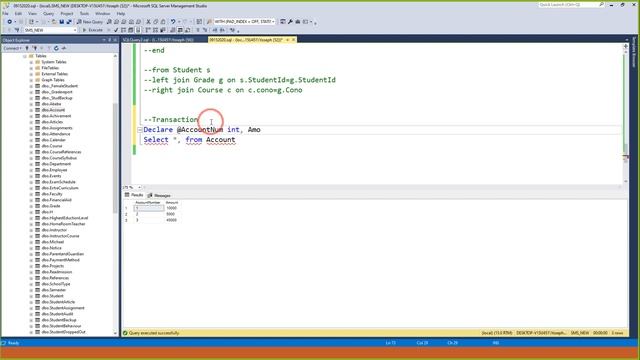640x360 pixels.
Task: Click the Increase Indent icon
Action: [222, 30]
